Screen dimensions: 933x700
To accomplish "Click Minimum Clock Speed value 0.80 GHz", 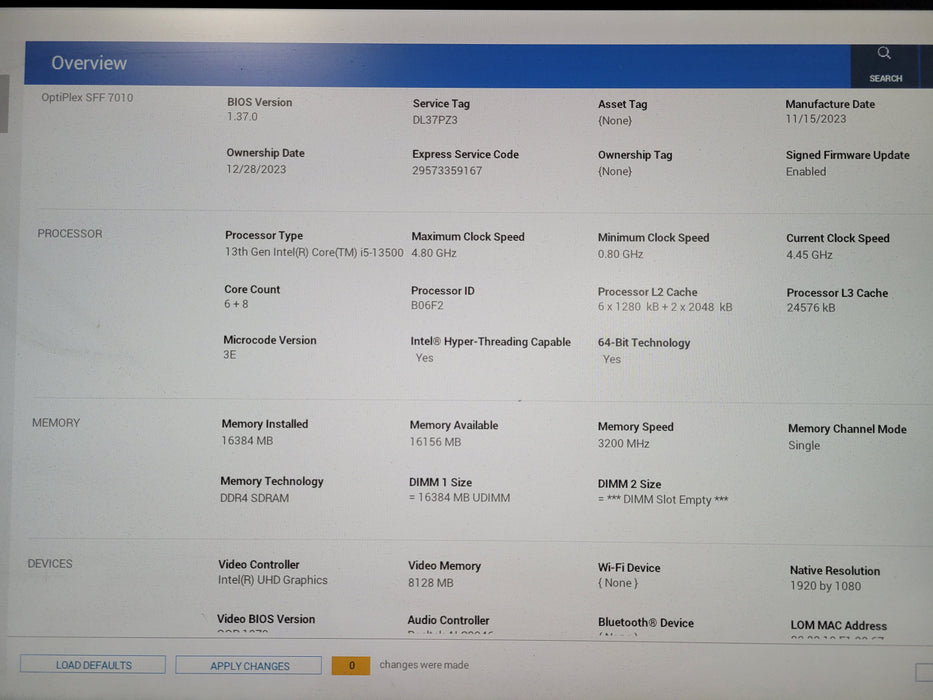I will tap(620, 254).
